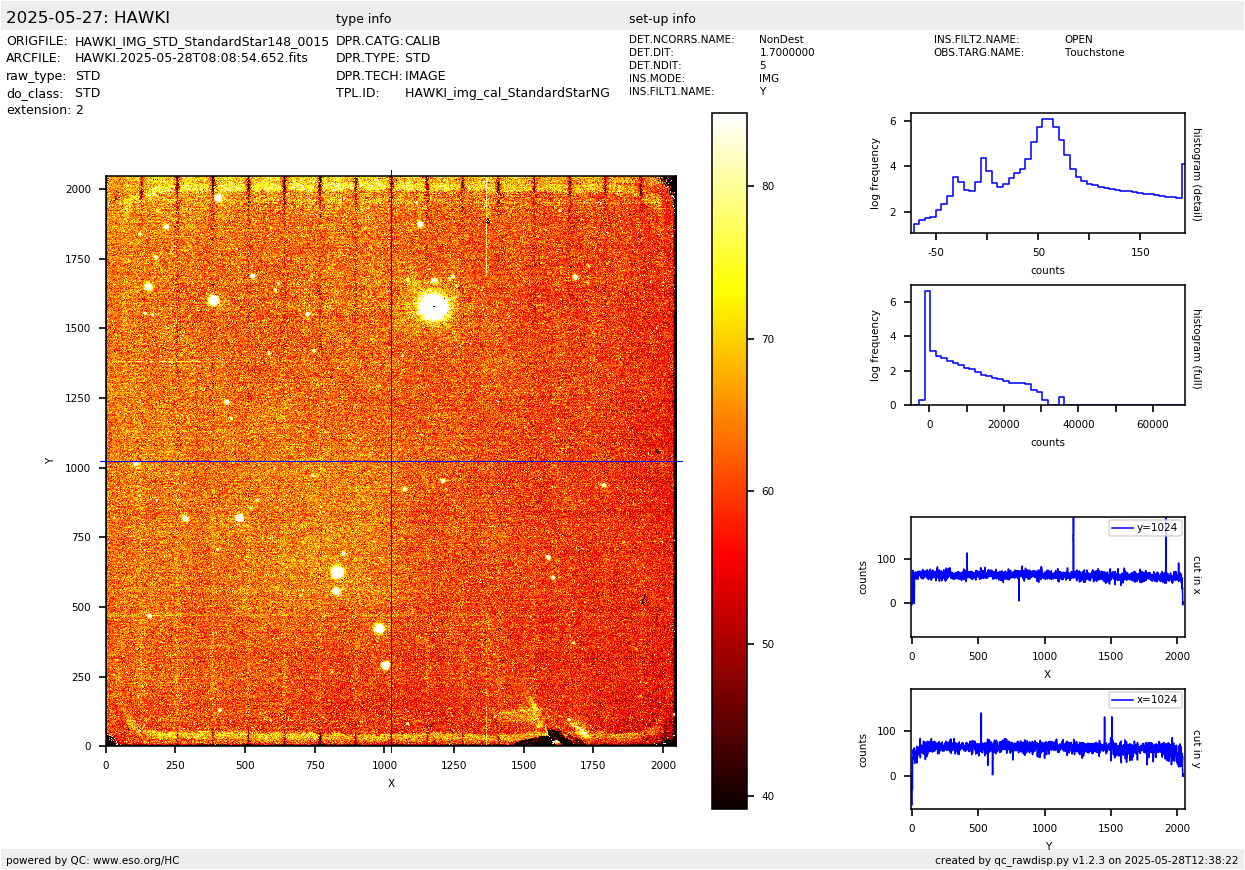Click the cut in x line plot
1245x870 pixels.
1047,576
